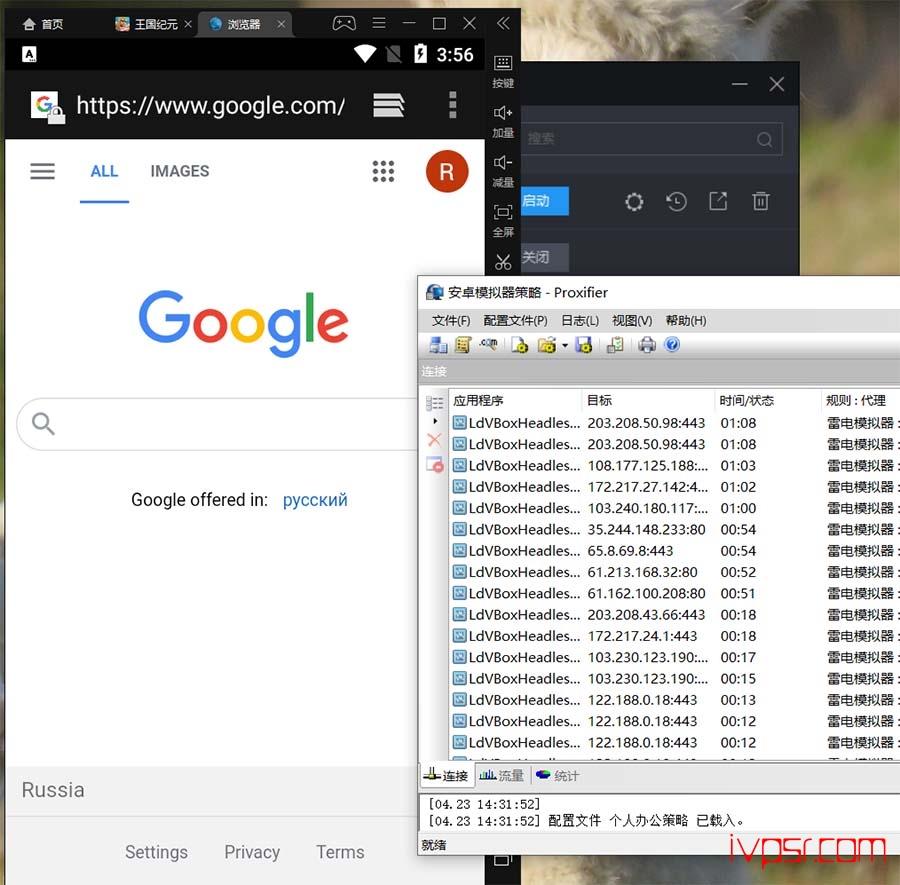Open the 日志(L) menu
The width and height of the screenshot is (900, 885).
(580, 320)
